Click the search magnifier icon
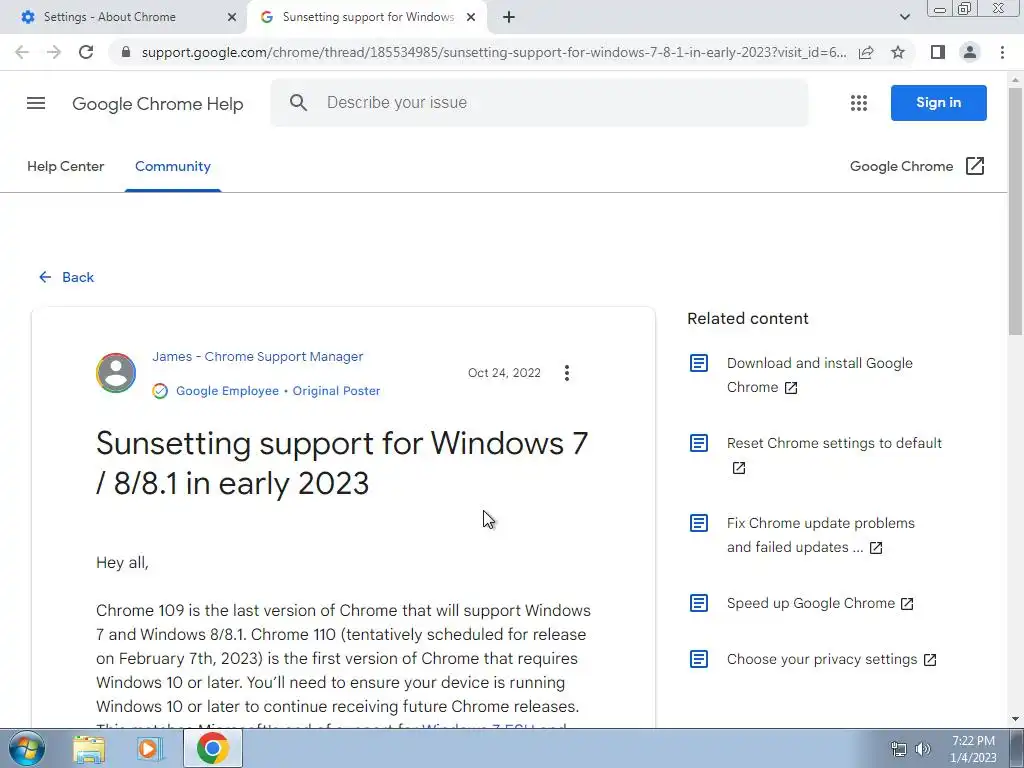 pos(298,103)
